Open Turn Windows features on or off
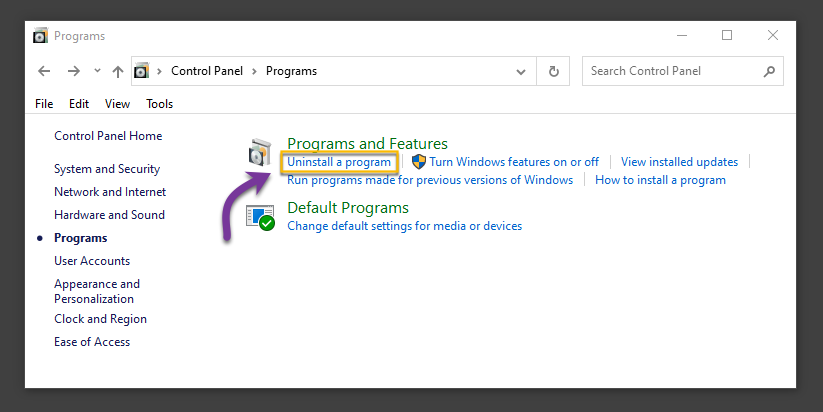823x412 pixels. pyautogui.click(x=514, y=162)
